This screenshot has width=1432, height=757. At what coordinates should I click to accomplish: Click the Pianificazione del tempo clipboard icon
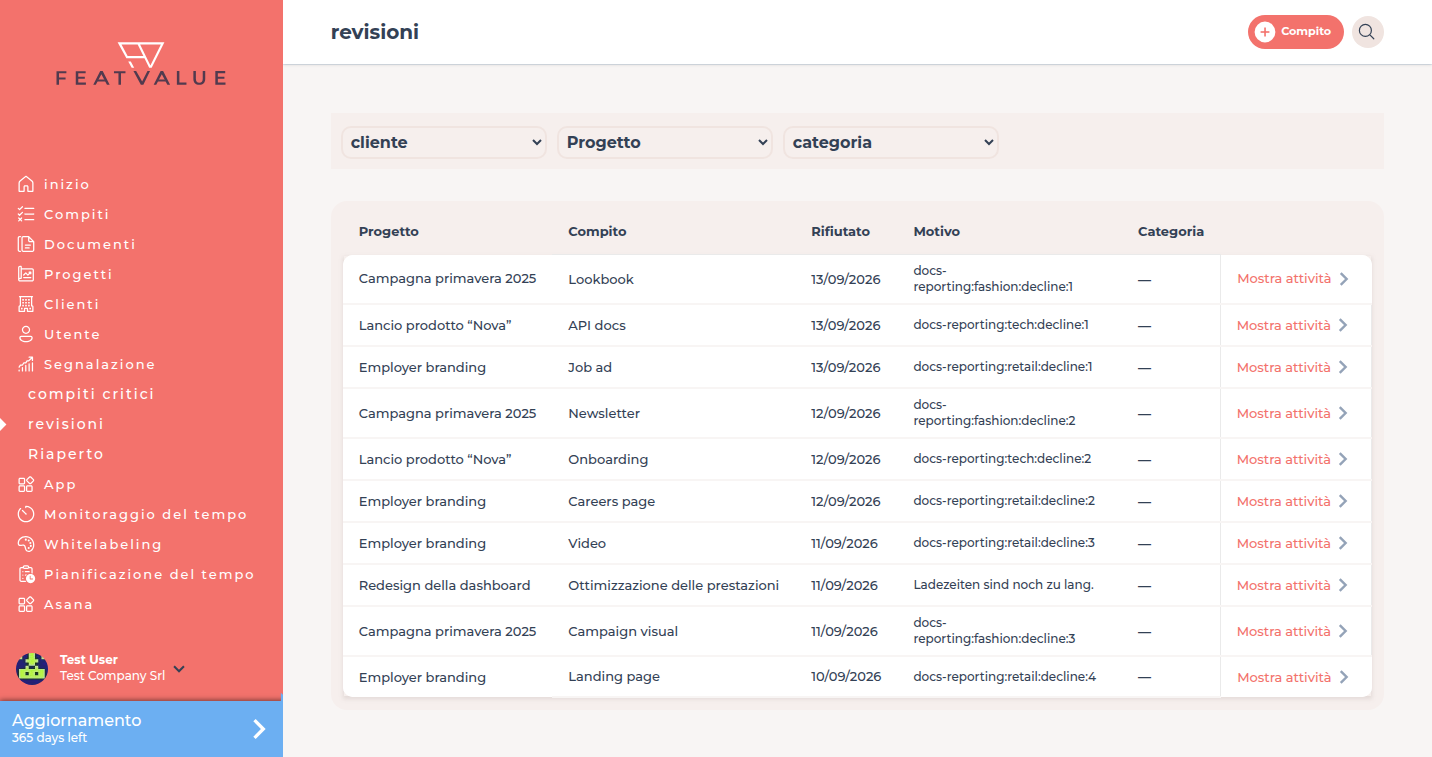pos(26,574)
